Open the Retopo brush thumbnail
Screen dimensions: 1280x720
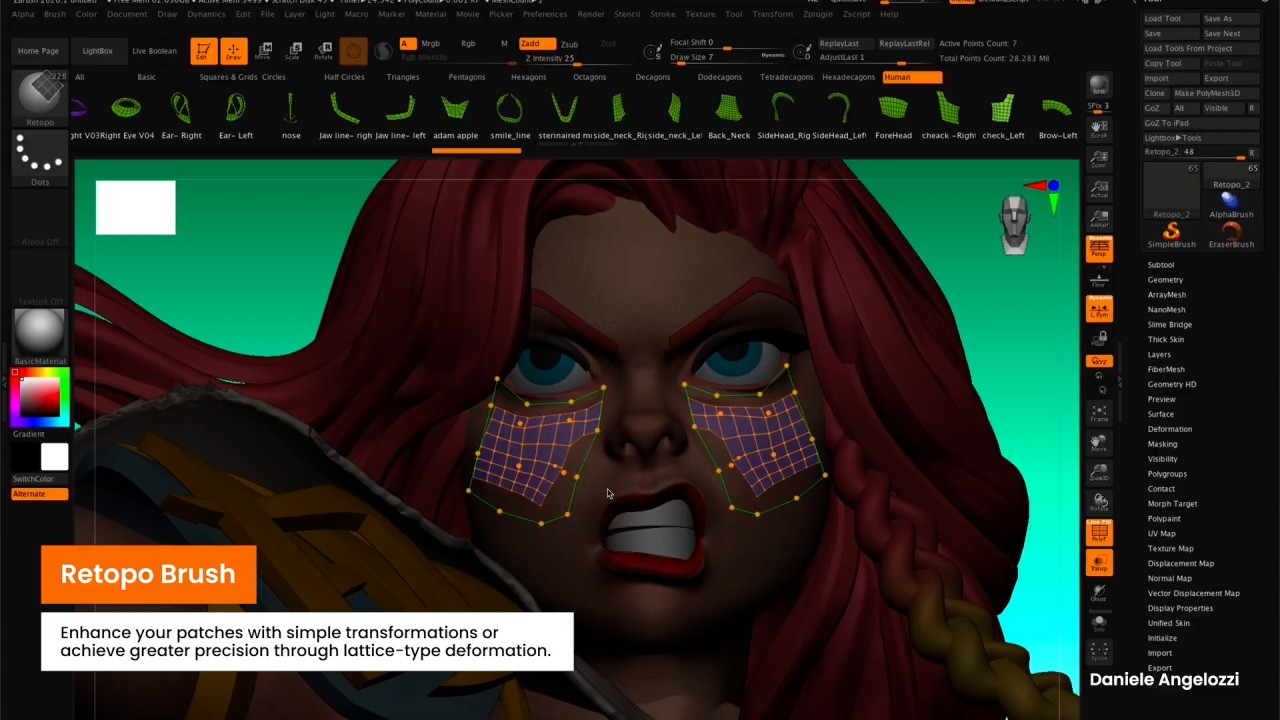click(40, 97)
